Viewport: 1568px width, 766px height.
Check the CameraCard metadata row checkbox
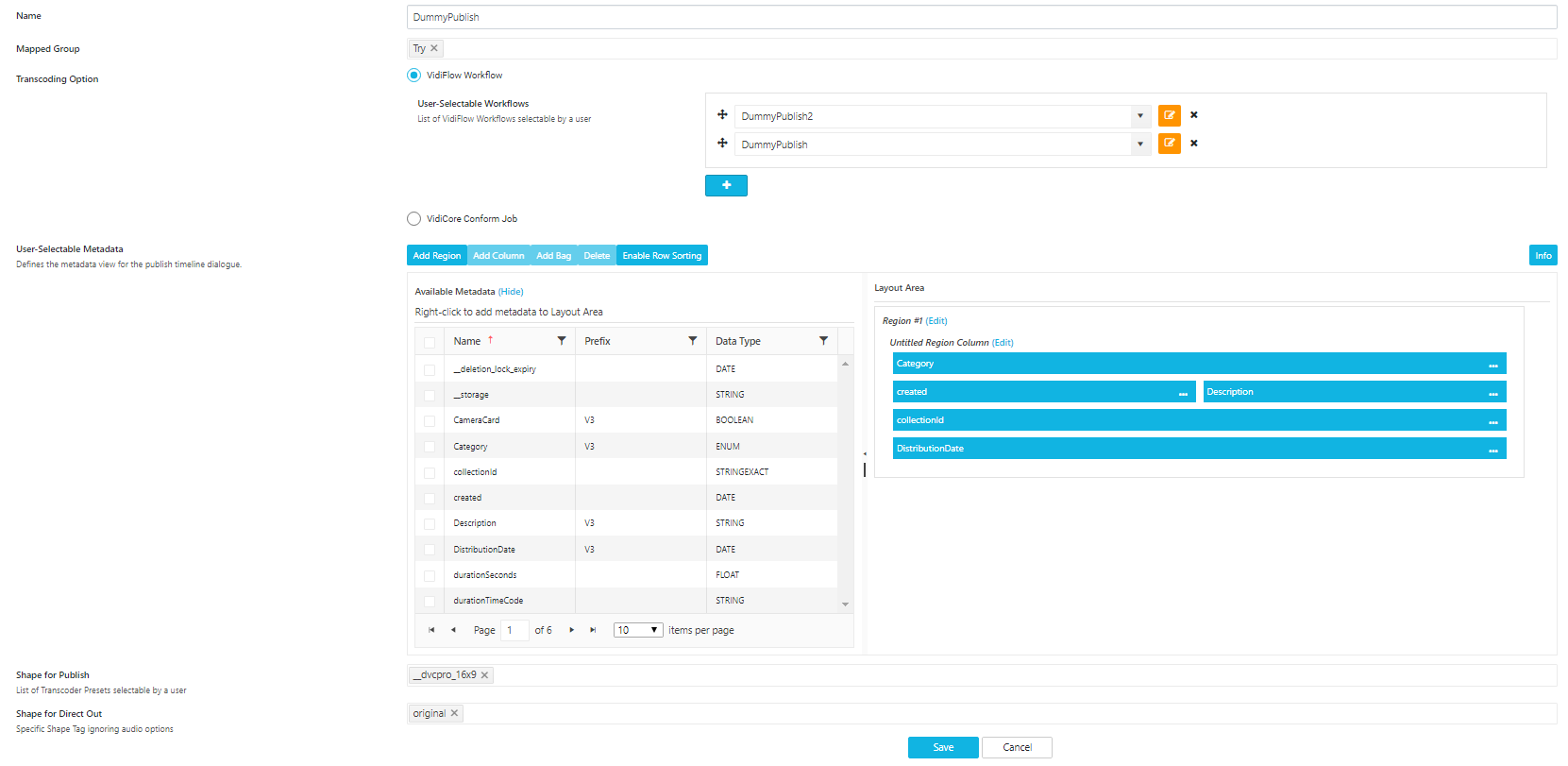(430, 421)
